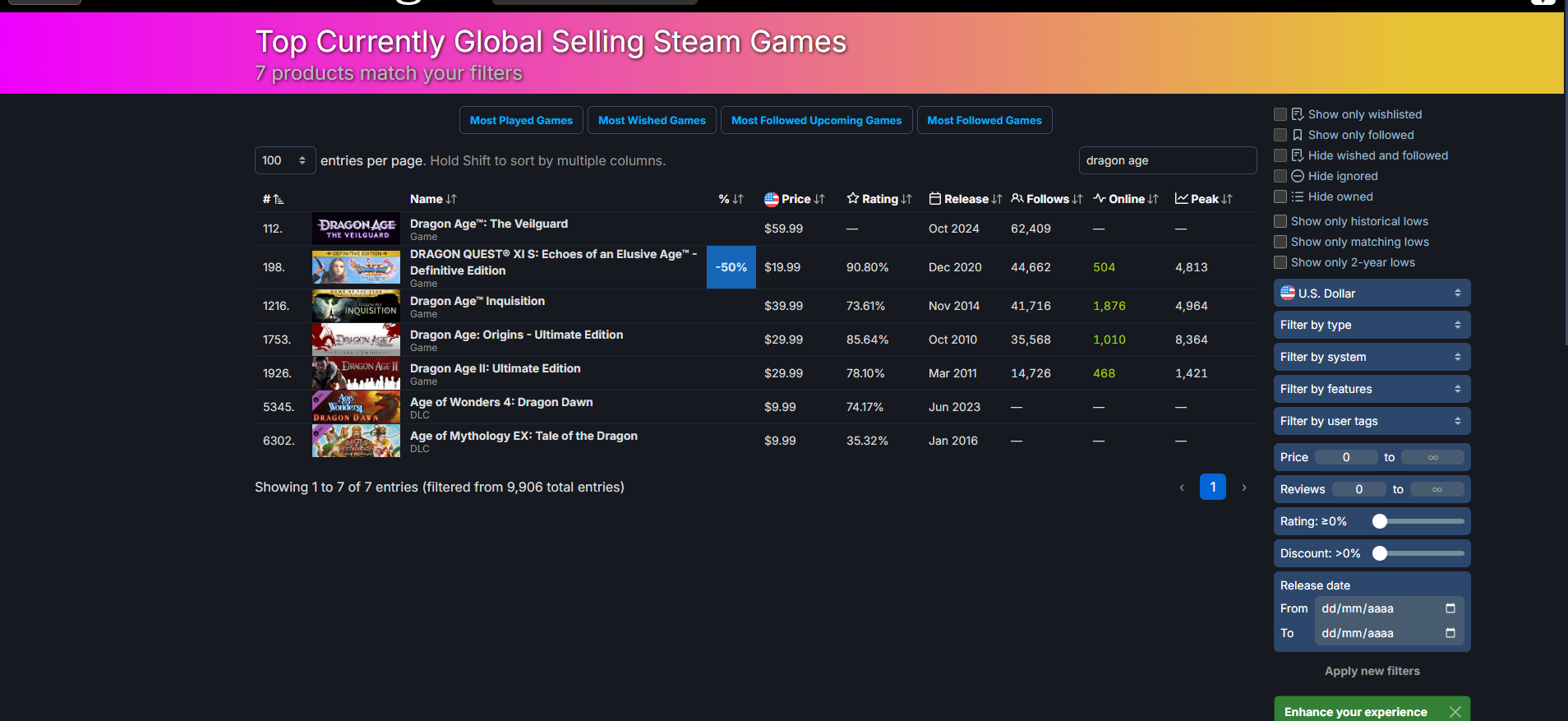
Task: Click the minimum Reviews input field
Action: click(x=1359, y=489)
